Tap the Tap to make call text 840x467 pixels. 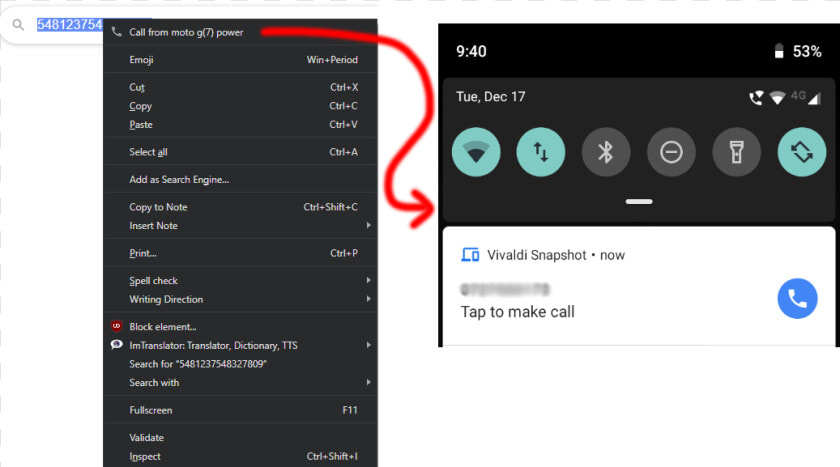pyautogui.click(x=518, y=312)
